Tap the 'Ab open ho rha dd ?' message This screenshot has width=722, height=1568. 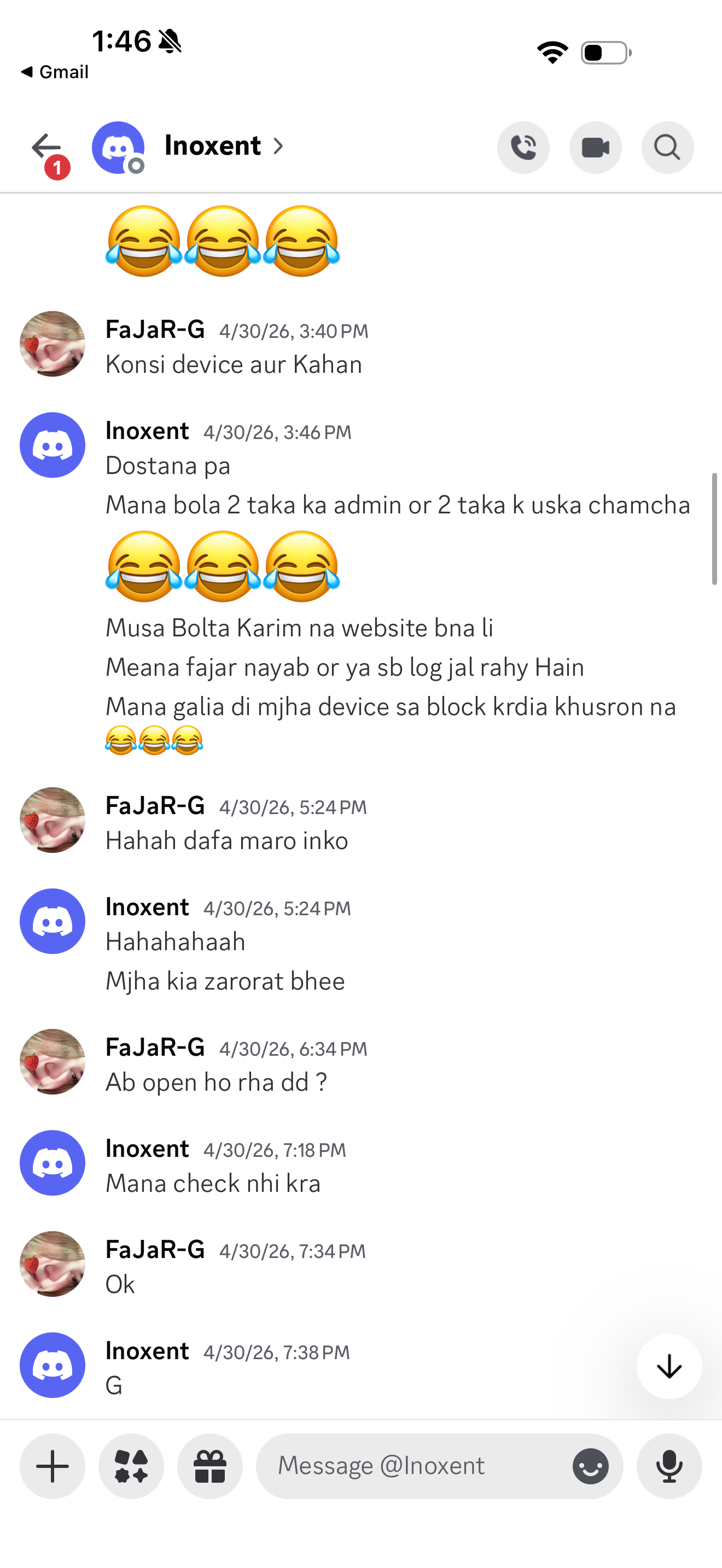(216, 1083)
